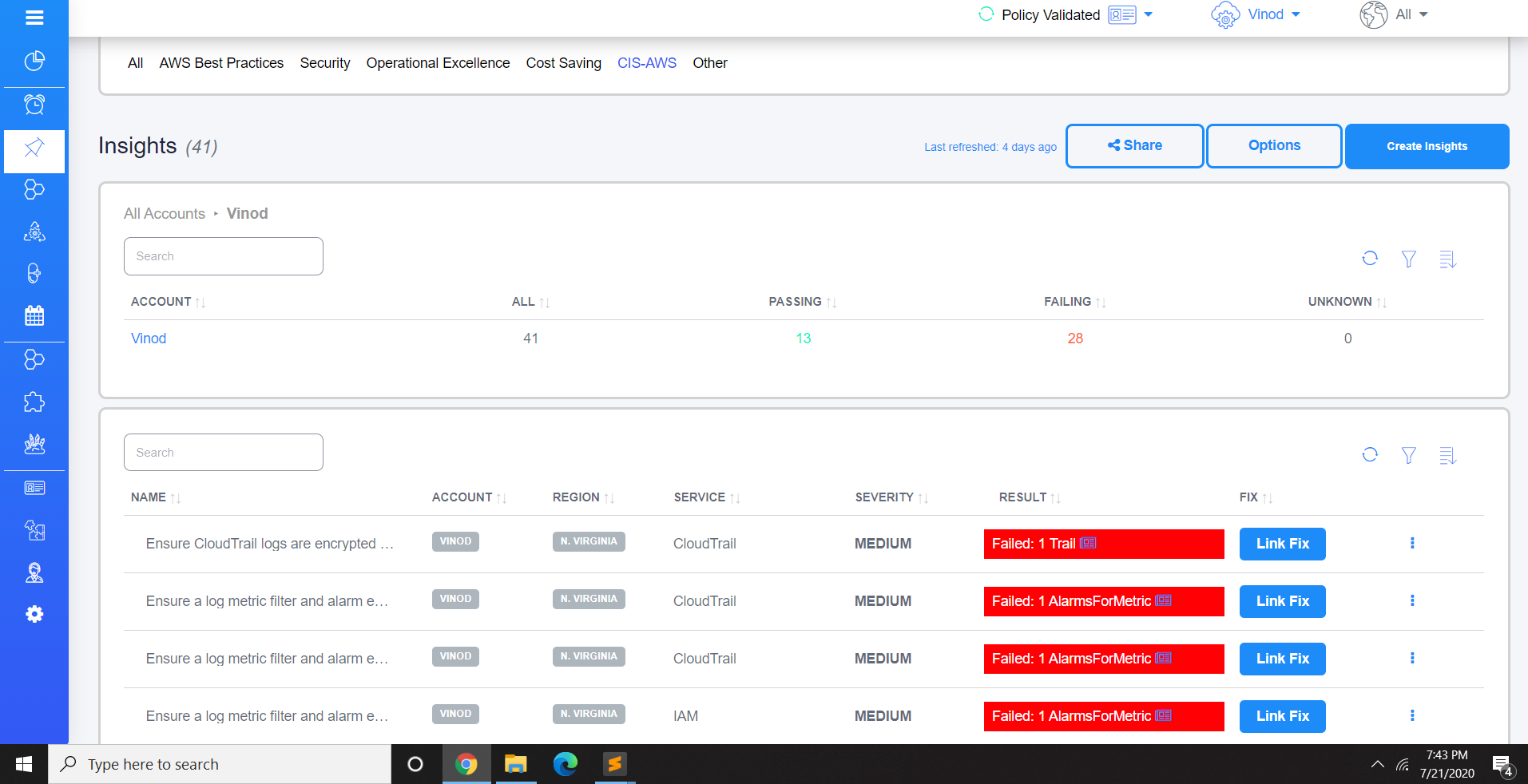The image size is (1528, 784).
Task: Click passing count 13
Action: pyautogui.click(x=804, y=339)
